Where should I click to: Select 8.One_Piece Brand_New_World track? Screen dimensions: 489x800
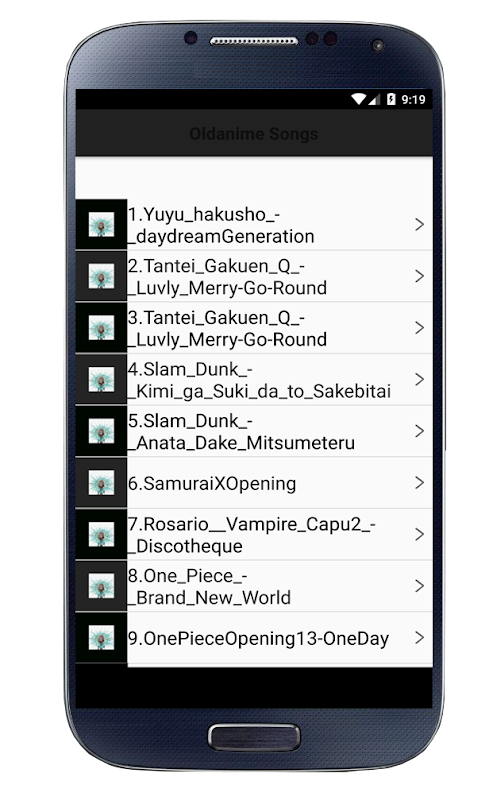(209, 586)
